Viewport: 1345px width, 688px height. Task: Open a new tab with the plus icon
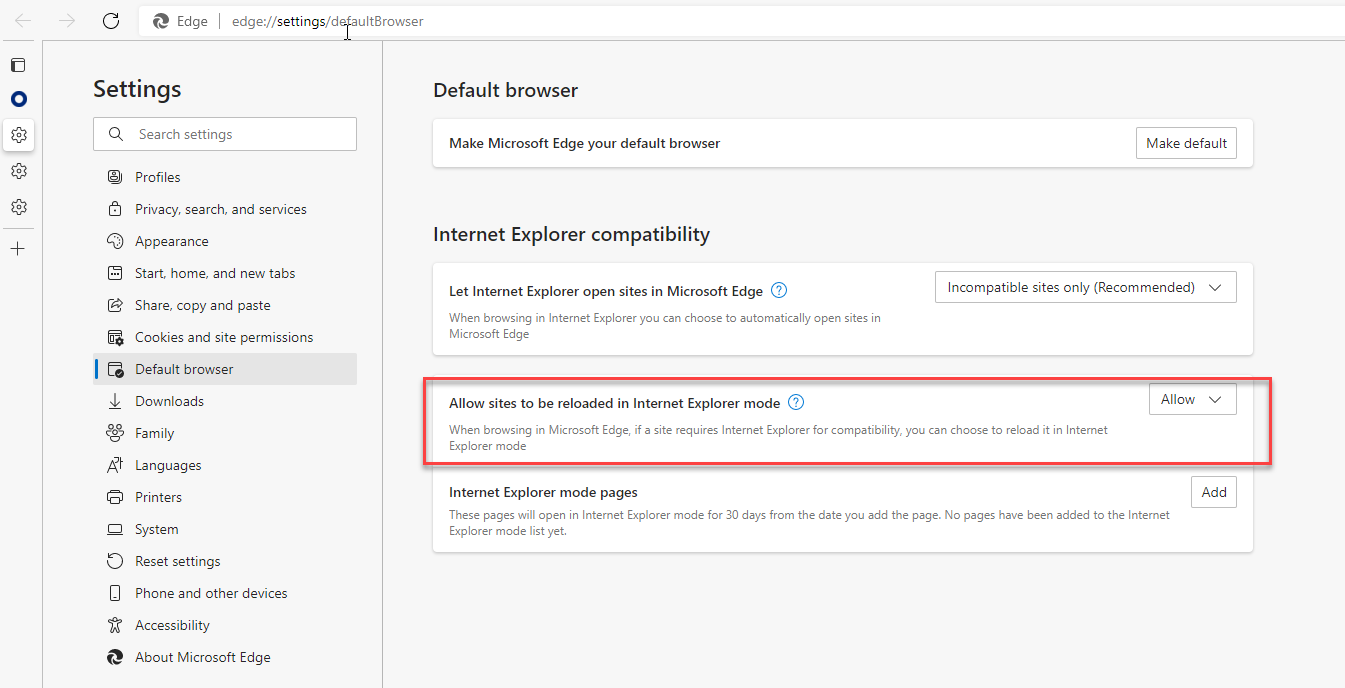pos(18,248)
